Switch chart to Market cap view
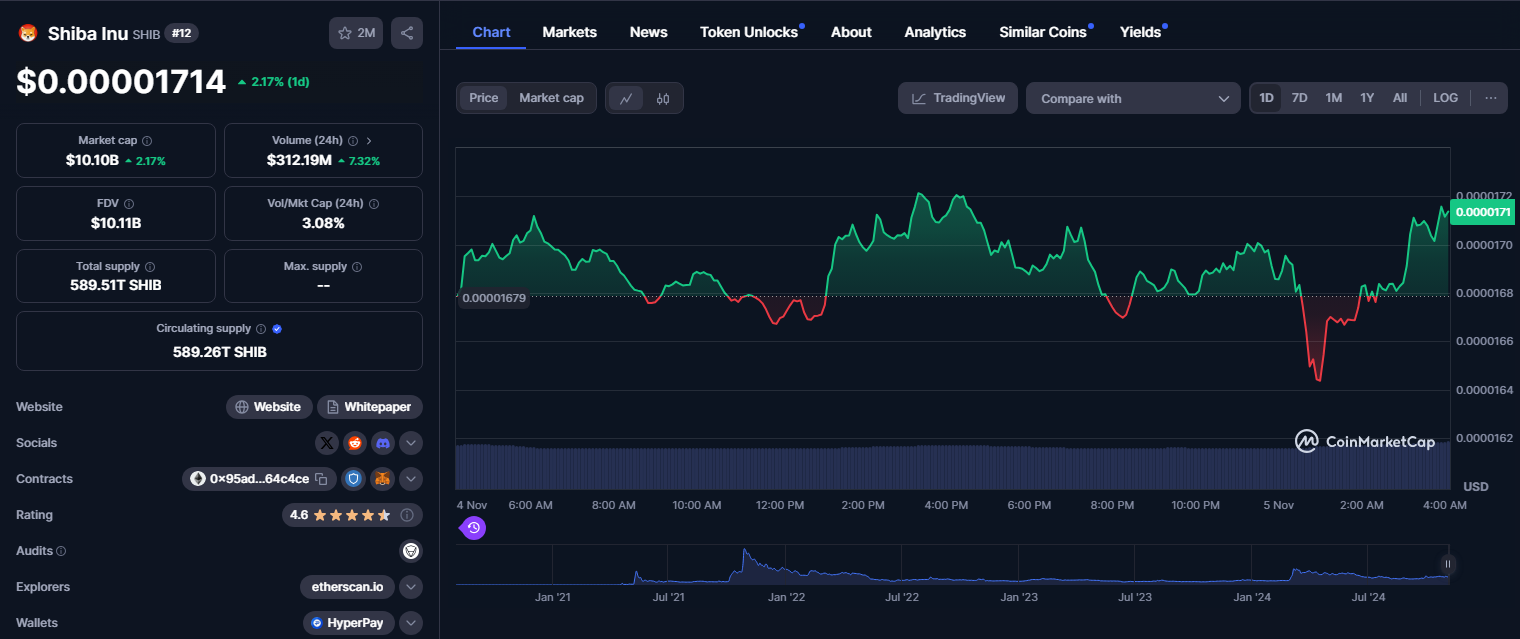 click(551, 98)
